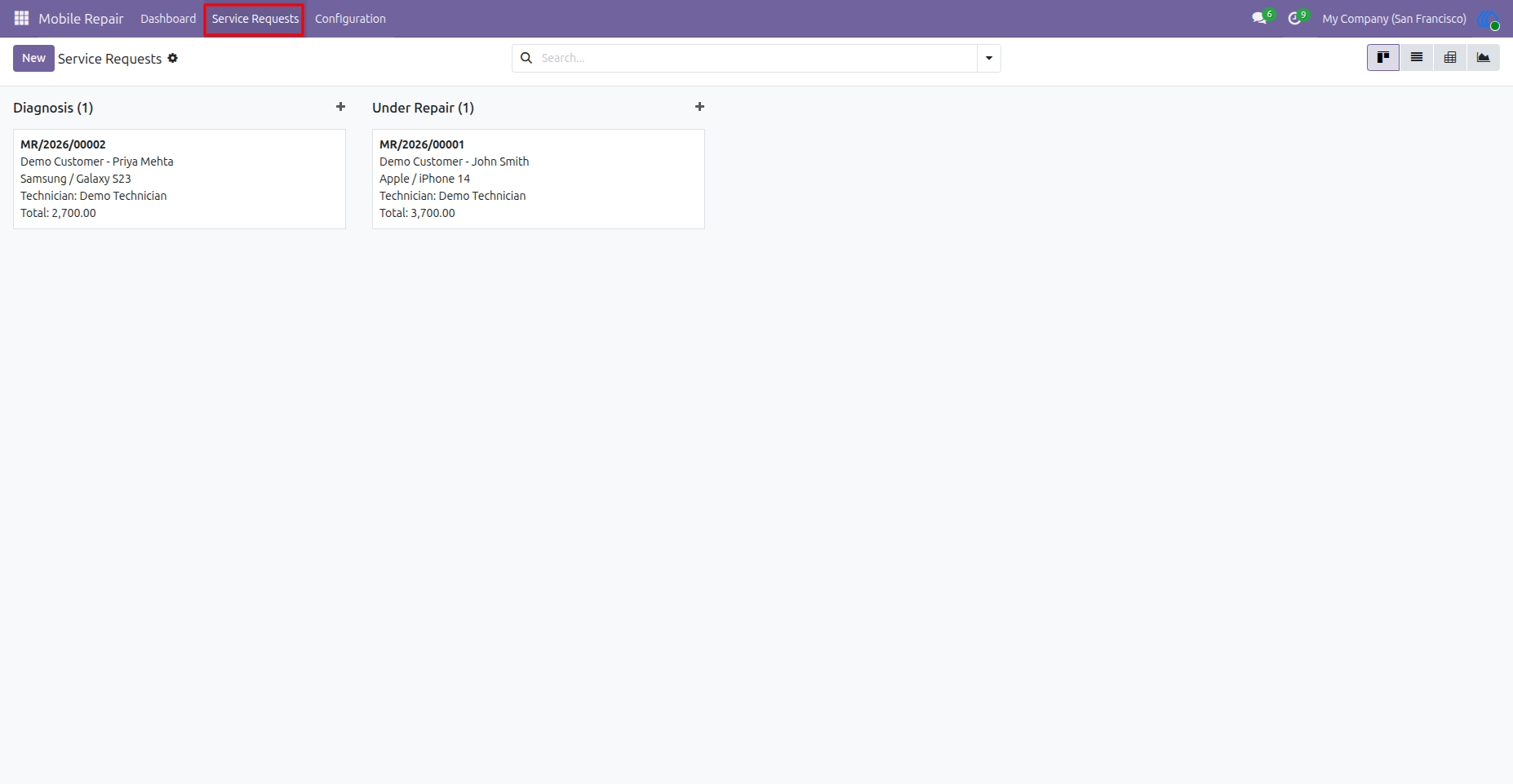The image size is (1513, 784).
Task: Click the Service Requests breadcrumb title
Action: click(x=109, y=59)
